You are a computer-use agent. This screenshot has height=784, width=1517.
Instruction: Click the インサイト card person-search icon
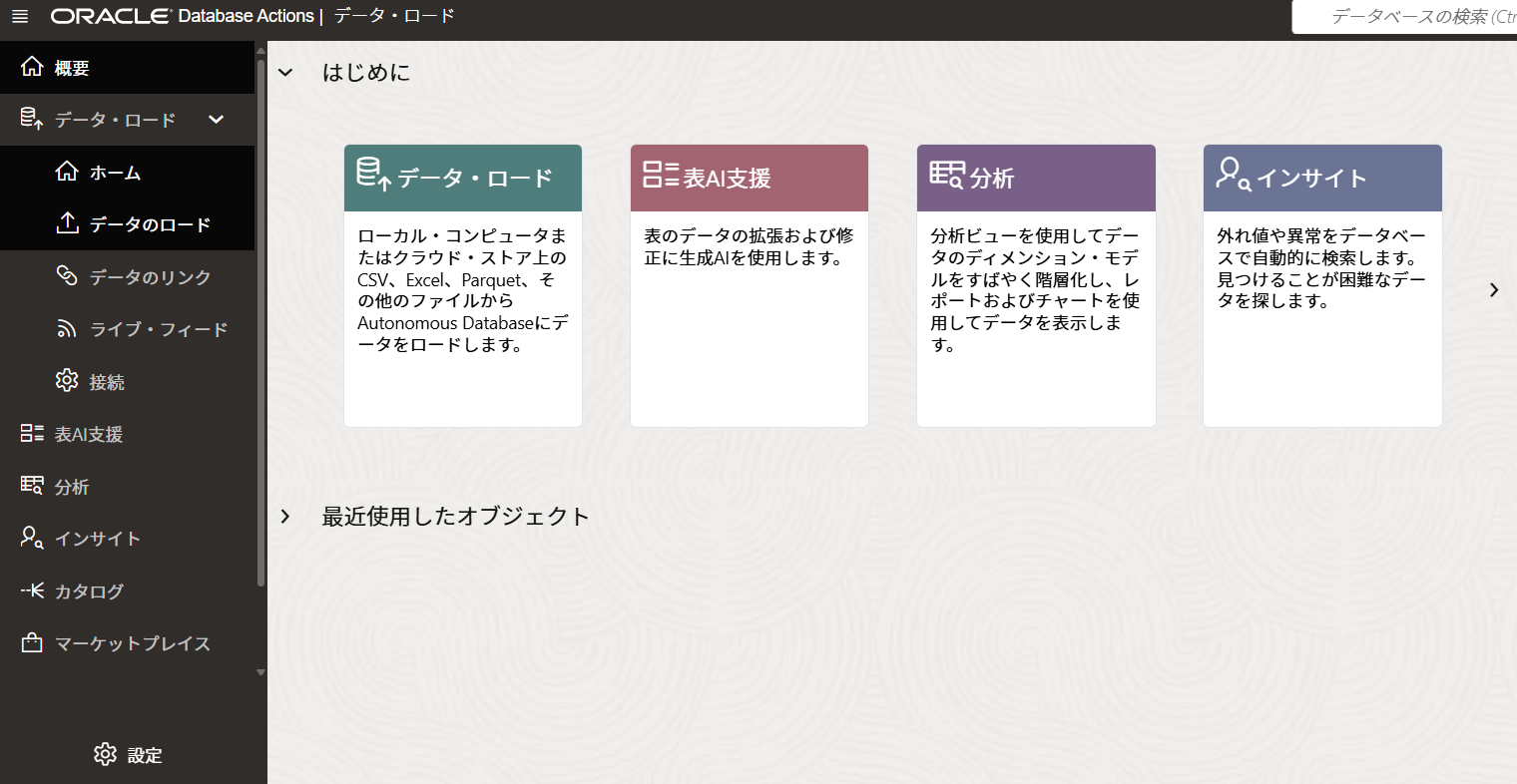point(1234,174)
